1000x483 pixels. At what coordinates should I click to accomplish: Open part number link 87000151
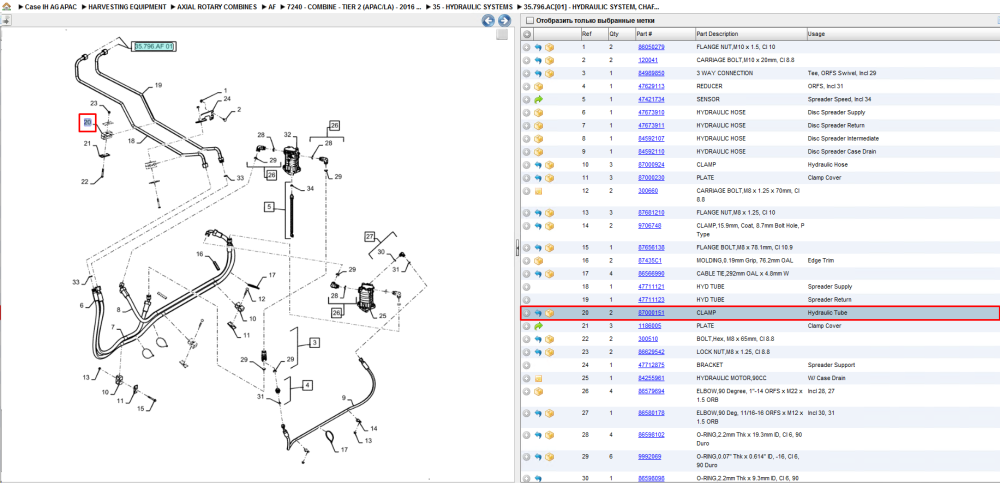pyautogui.click(x=651, y=313)
